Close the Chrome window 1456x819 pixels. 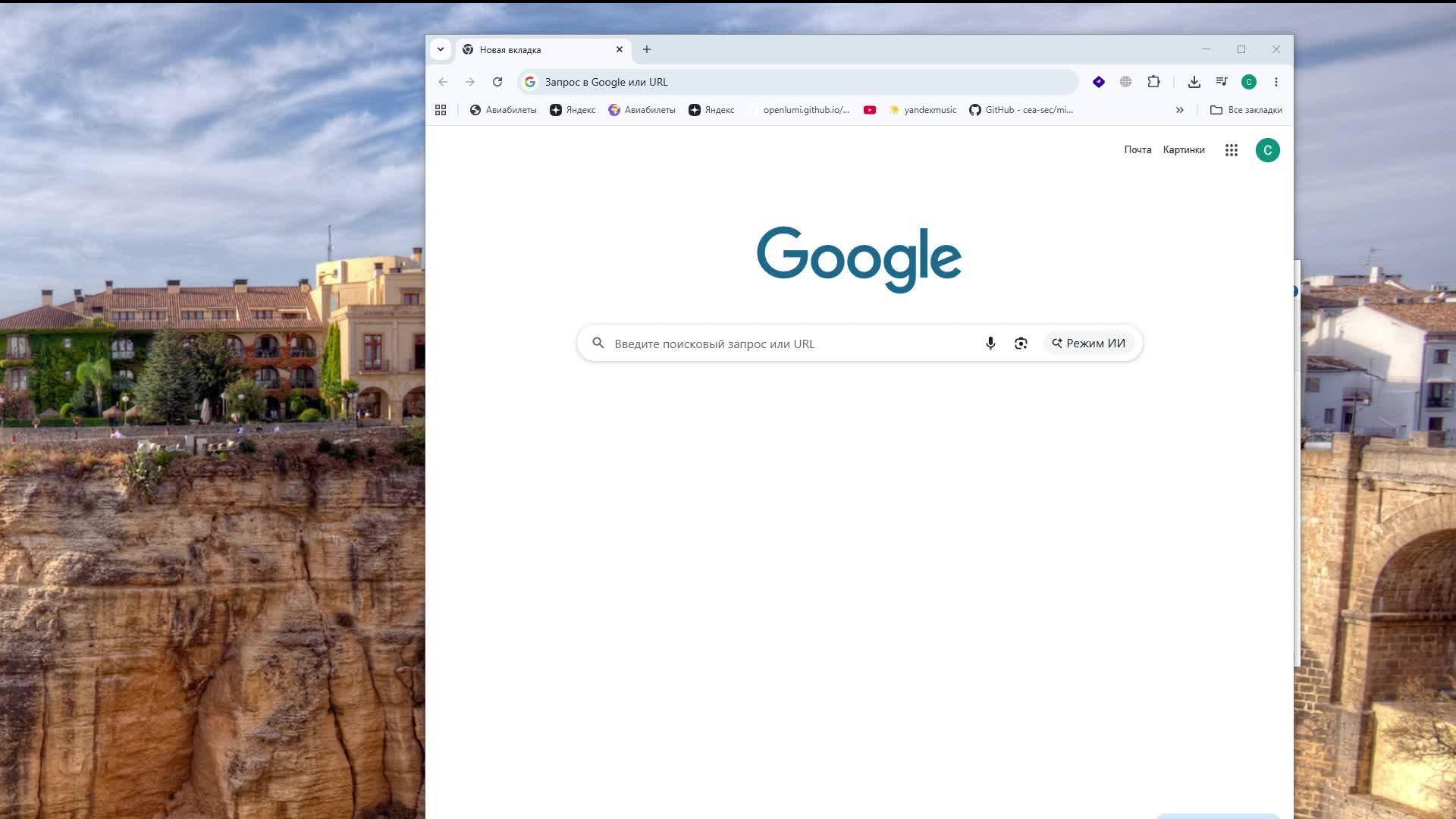tap(1276, 49)
